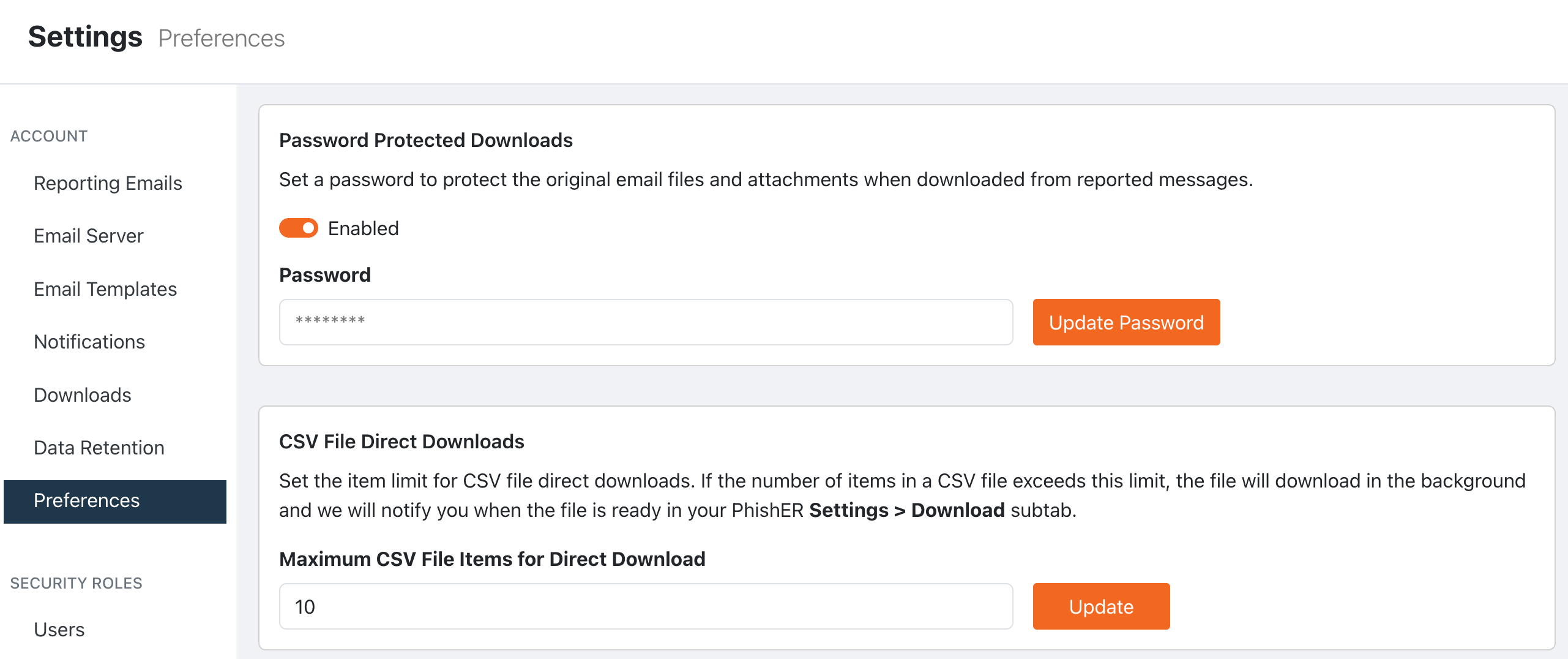The image size is (1568, 659).
Task: Open the Reporting Emails settings page
Action: [x=108, y=183]
